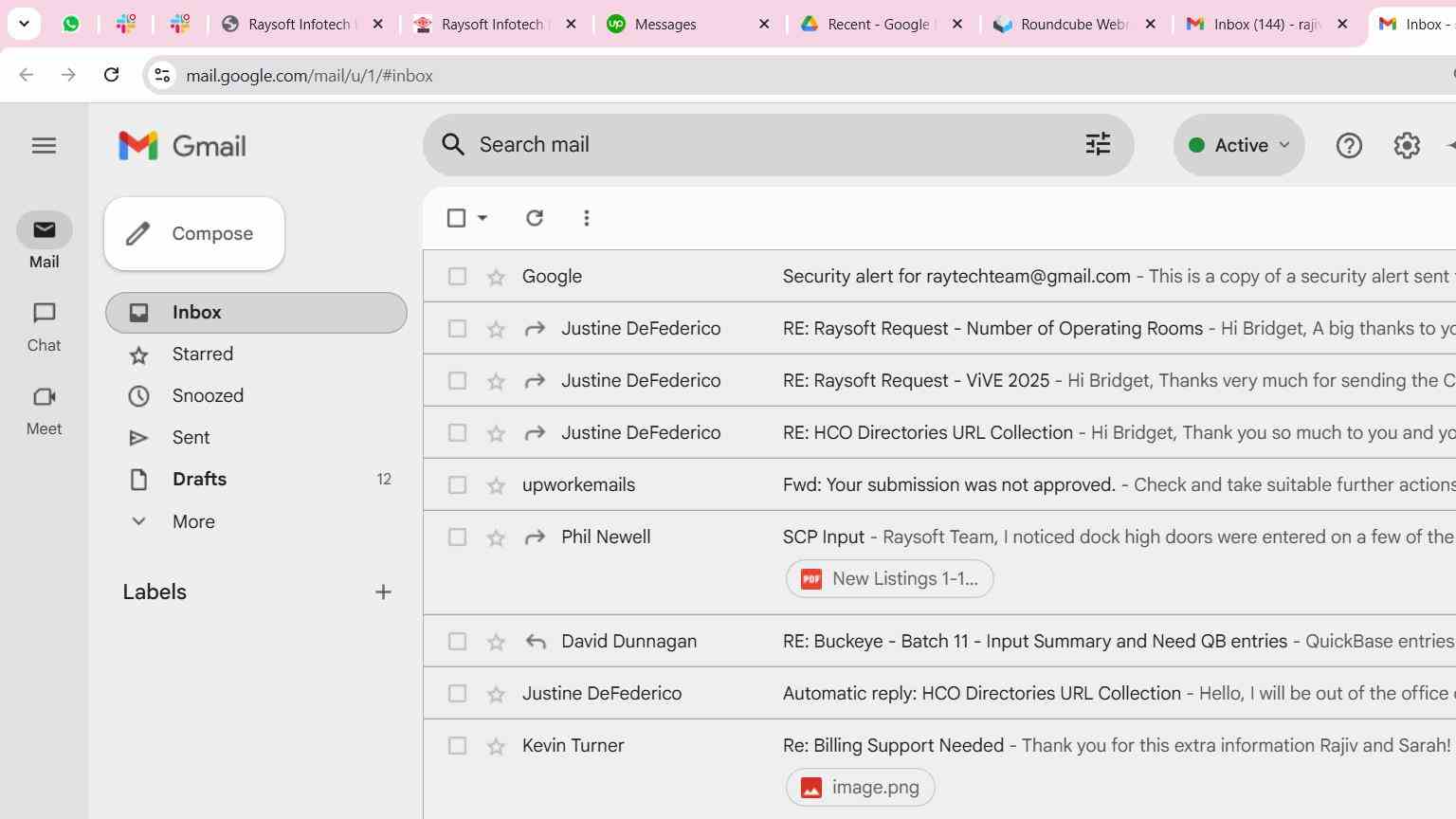
Task: Open the select dropdown arrow beside master checkbox
Action: [x=482, y=218]
